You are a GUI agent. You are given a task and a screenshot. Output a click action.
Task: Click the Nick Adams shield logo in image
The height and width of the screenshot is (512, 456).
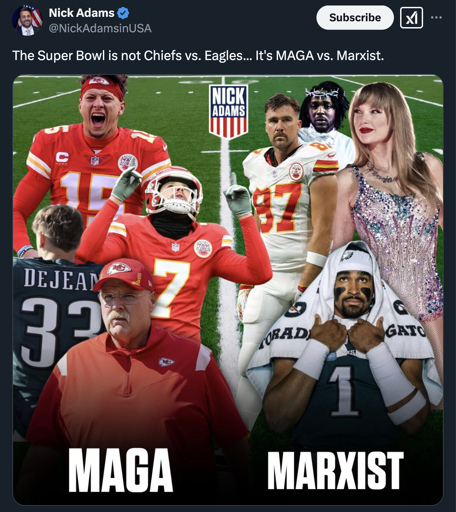coord(228,111)
